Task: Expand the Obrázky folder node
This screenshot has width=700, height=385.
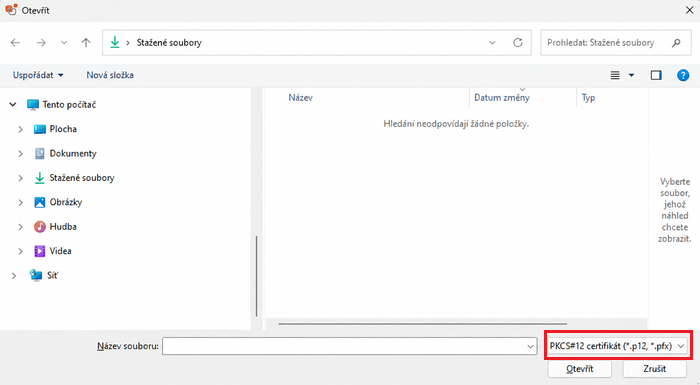Action: [20, 202]
